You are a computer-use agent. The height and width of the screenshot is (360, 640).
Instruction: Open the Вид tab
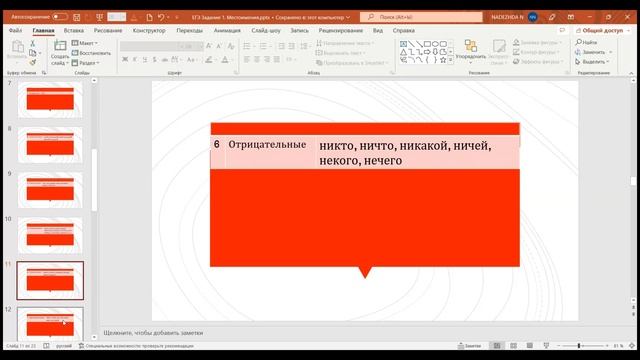378,31
